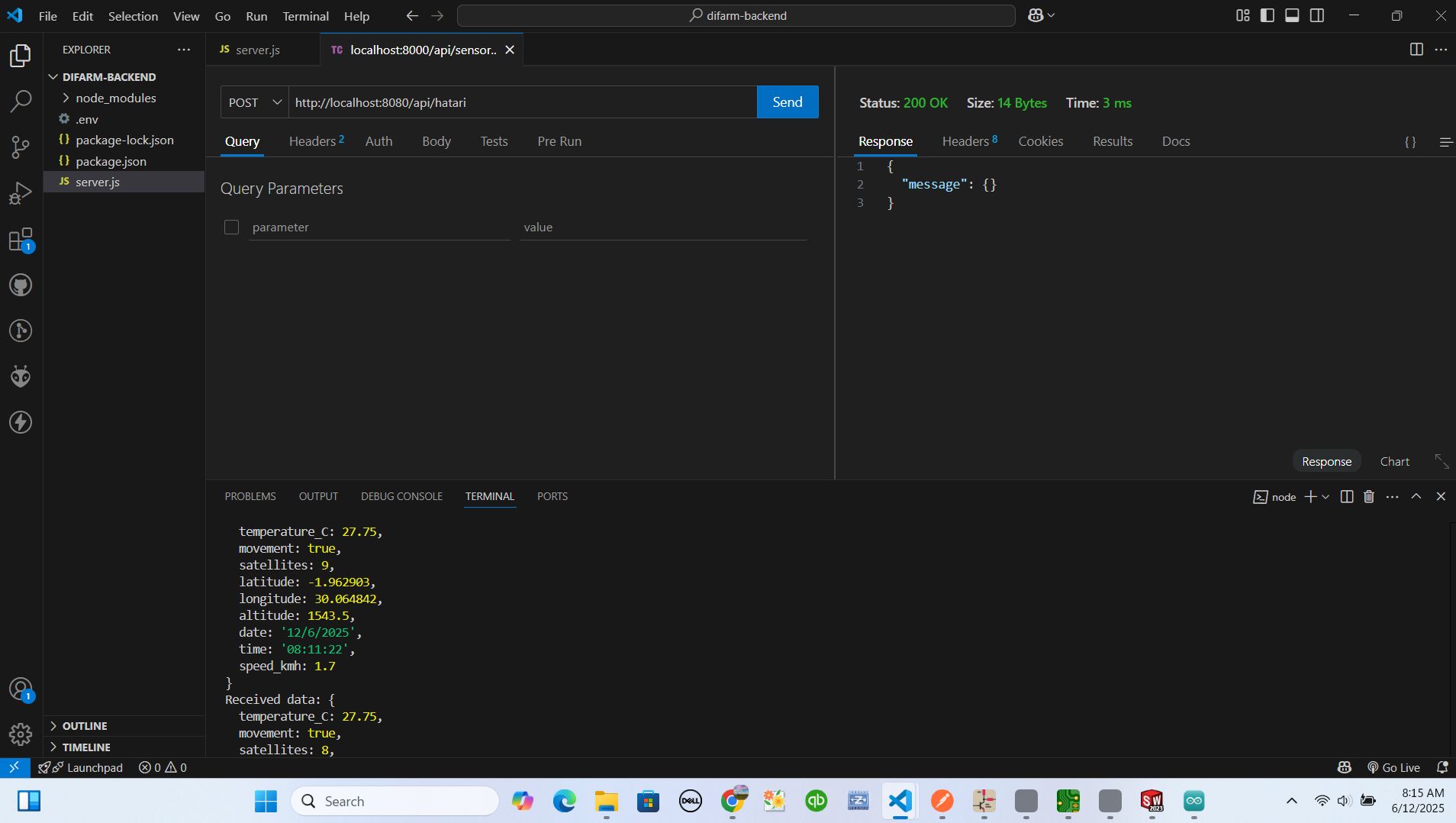Switch to the Body request tab
The width and height of the screenshot is (1456, 823).
436,142
